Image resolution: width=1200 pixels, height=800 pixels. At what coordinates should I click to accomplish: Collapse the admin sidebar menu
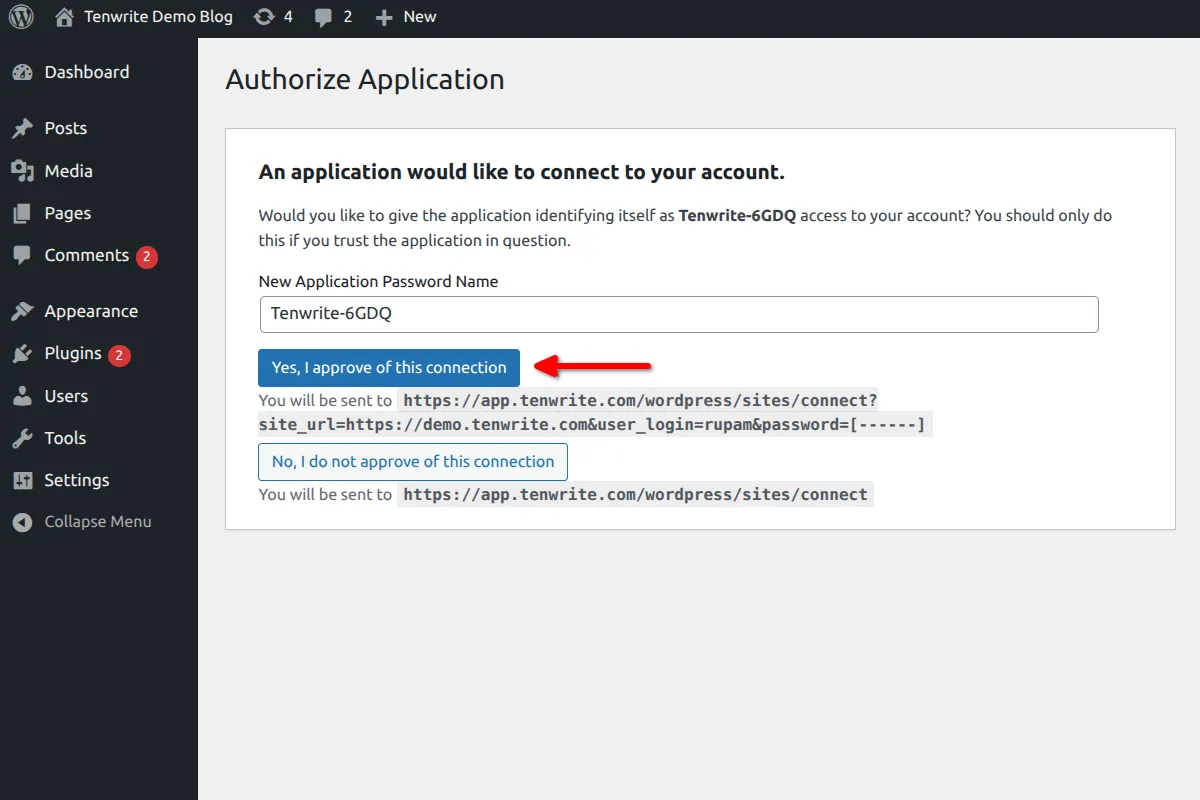(x=81, y=521)
